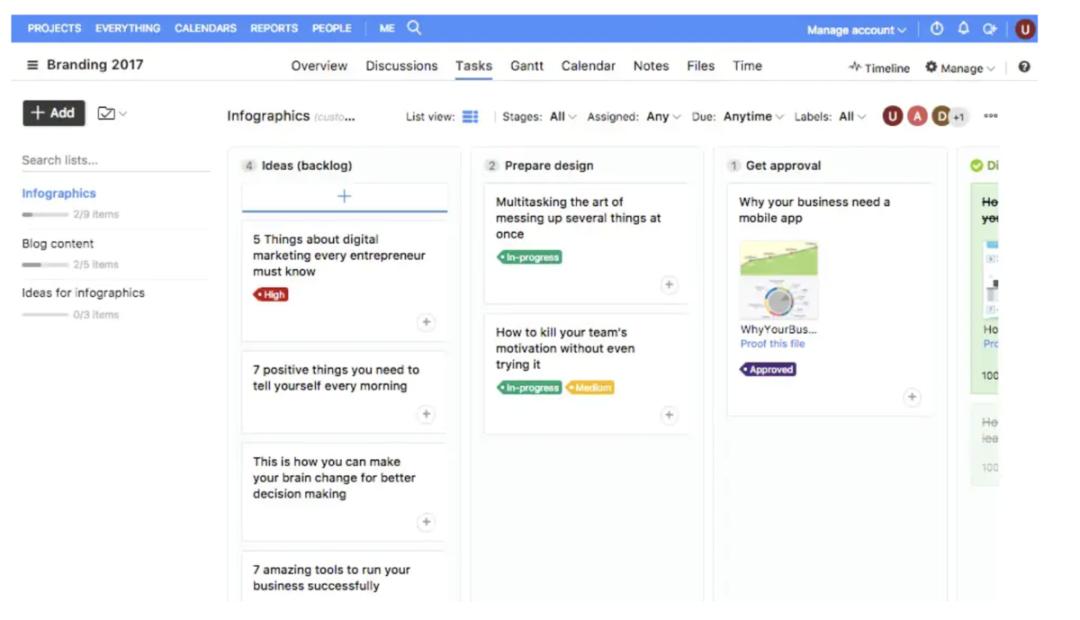Open the Discussions tab
Image resolution: width=1080 pixels, height=620 pixels.
tap(401, 66)
